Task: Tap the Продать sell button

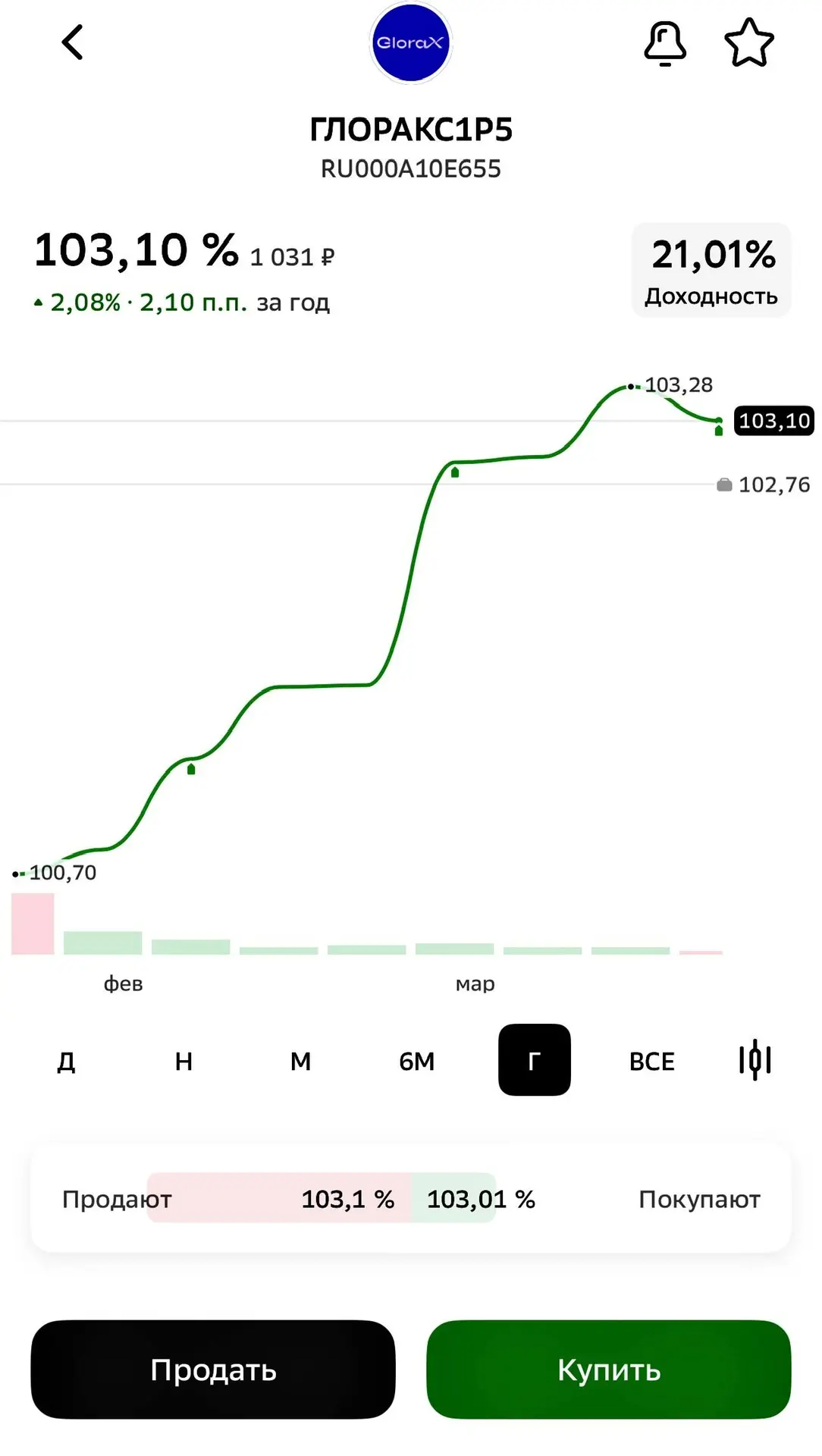Action: pyautogui.click(x=213, y=1370)
